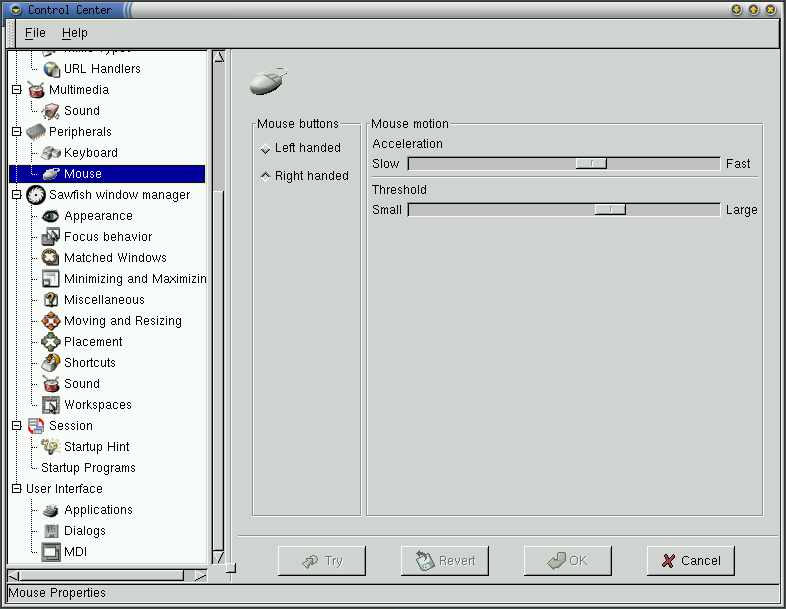786x609 pixels.
Task: Select the Left handed radio button
Action: 265,149
